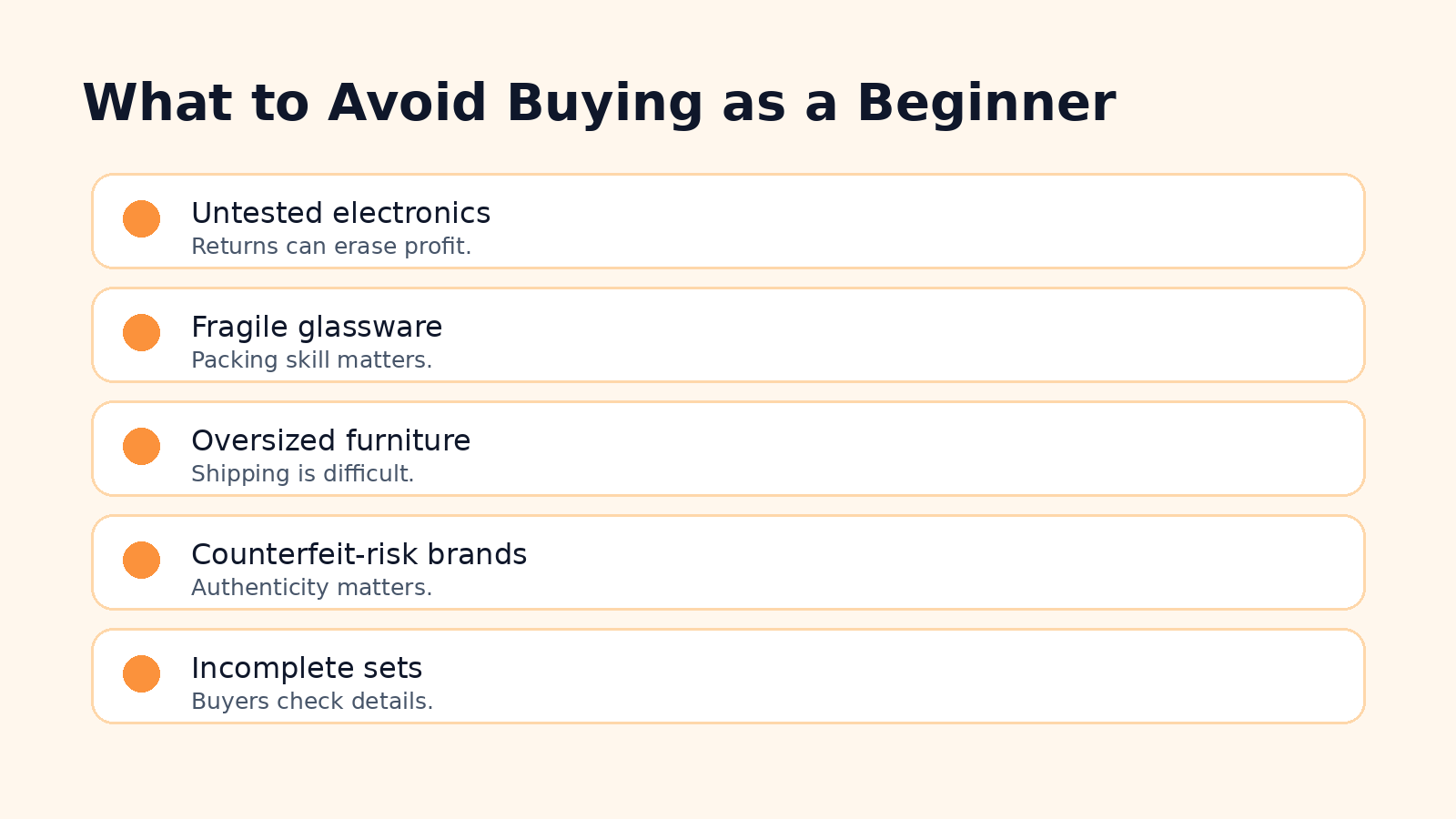Click empty area of the Fragile glassware card

point(910,335)
